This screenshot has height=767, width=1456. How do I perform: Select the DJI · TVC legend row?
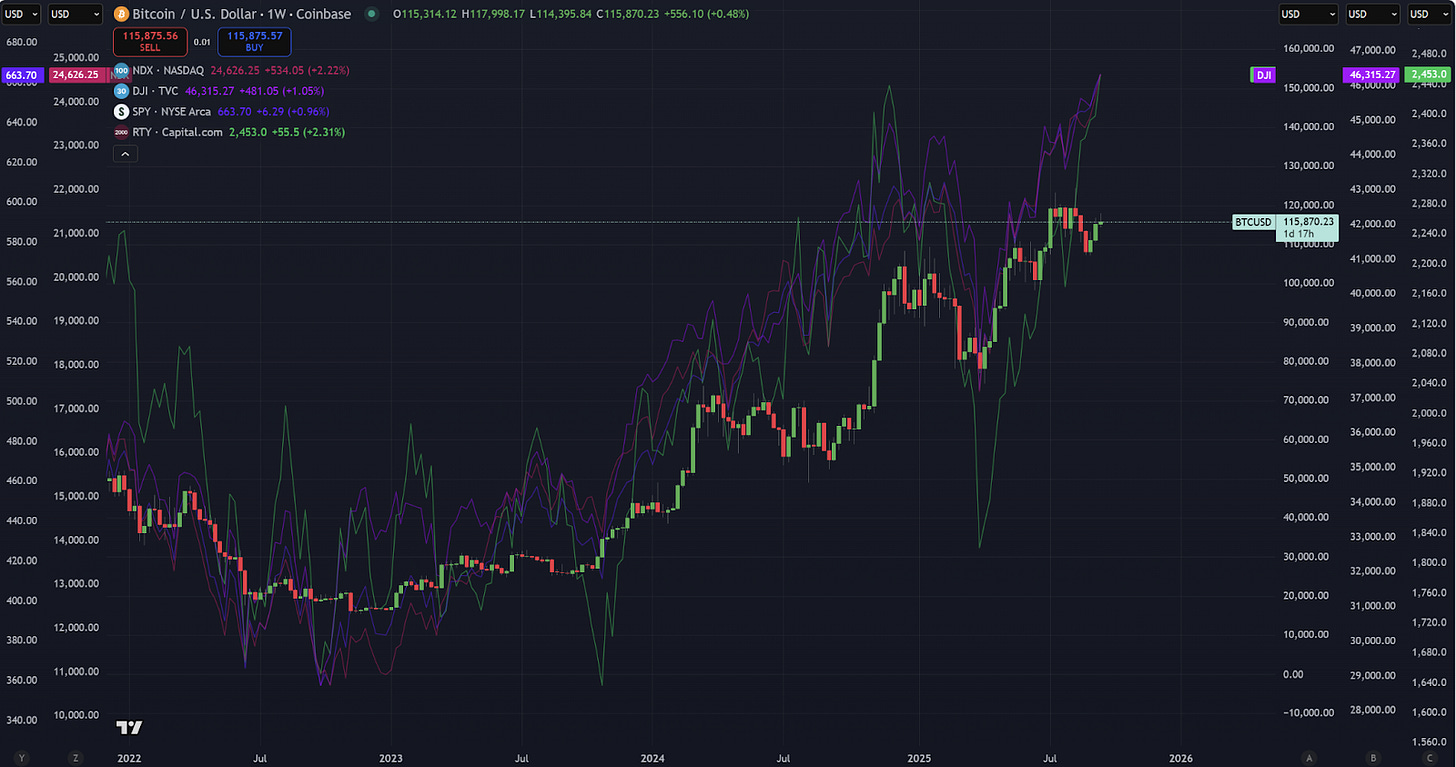(221, 91)
